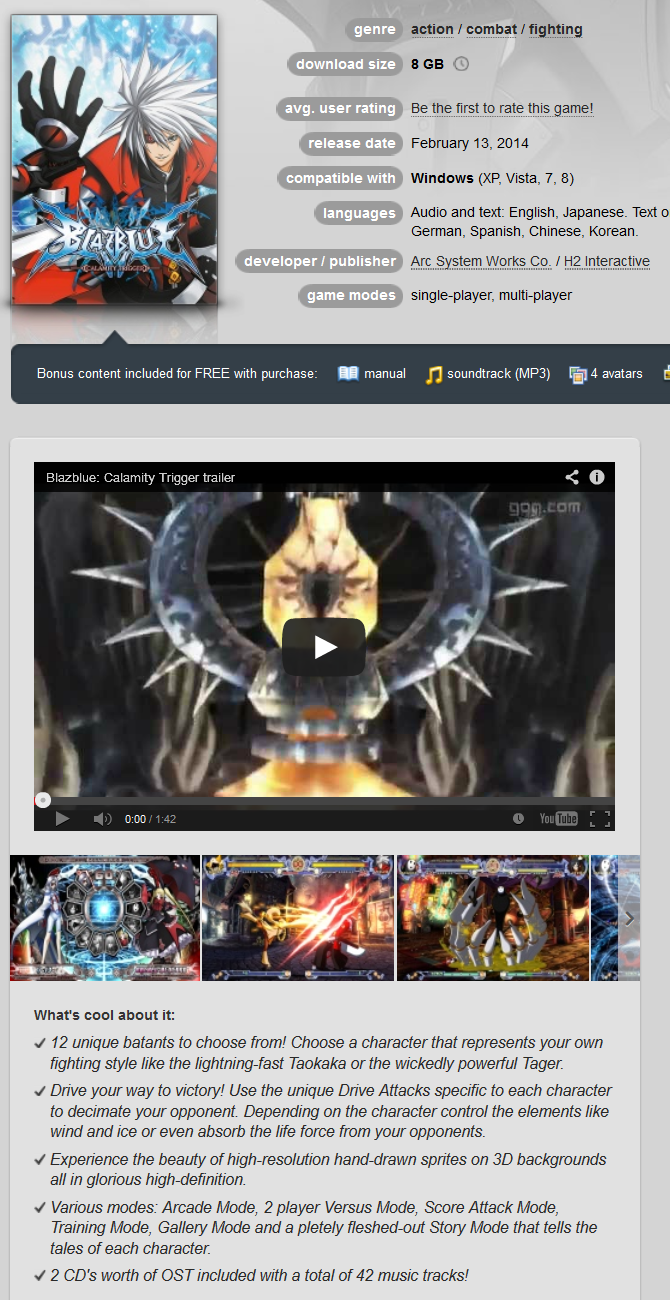Open the third screenshot with white claws
Screen dimensions: 670x1300
493,918
